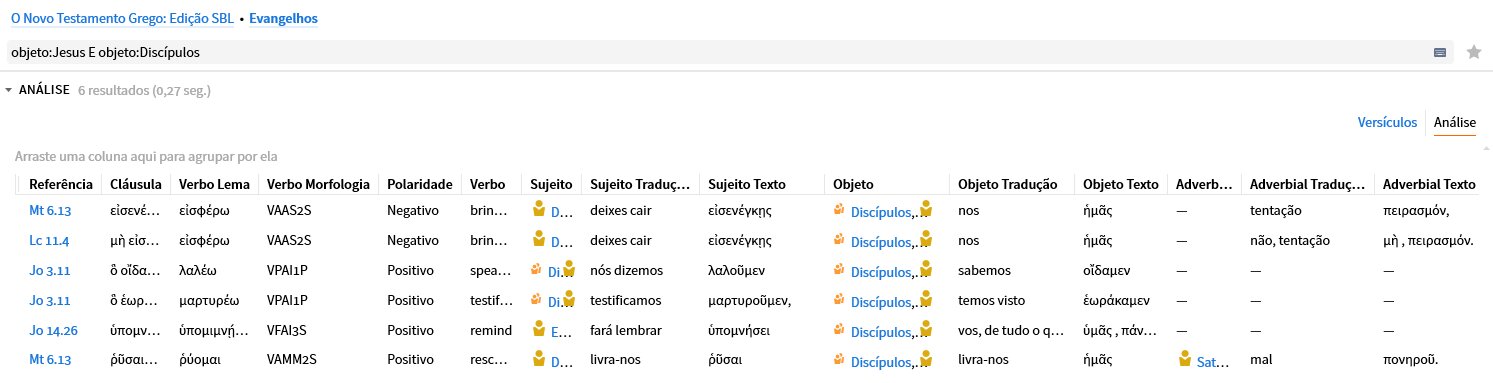
Task: Click Objeto group icon in λαλέω row
Action: (839, 270)
